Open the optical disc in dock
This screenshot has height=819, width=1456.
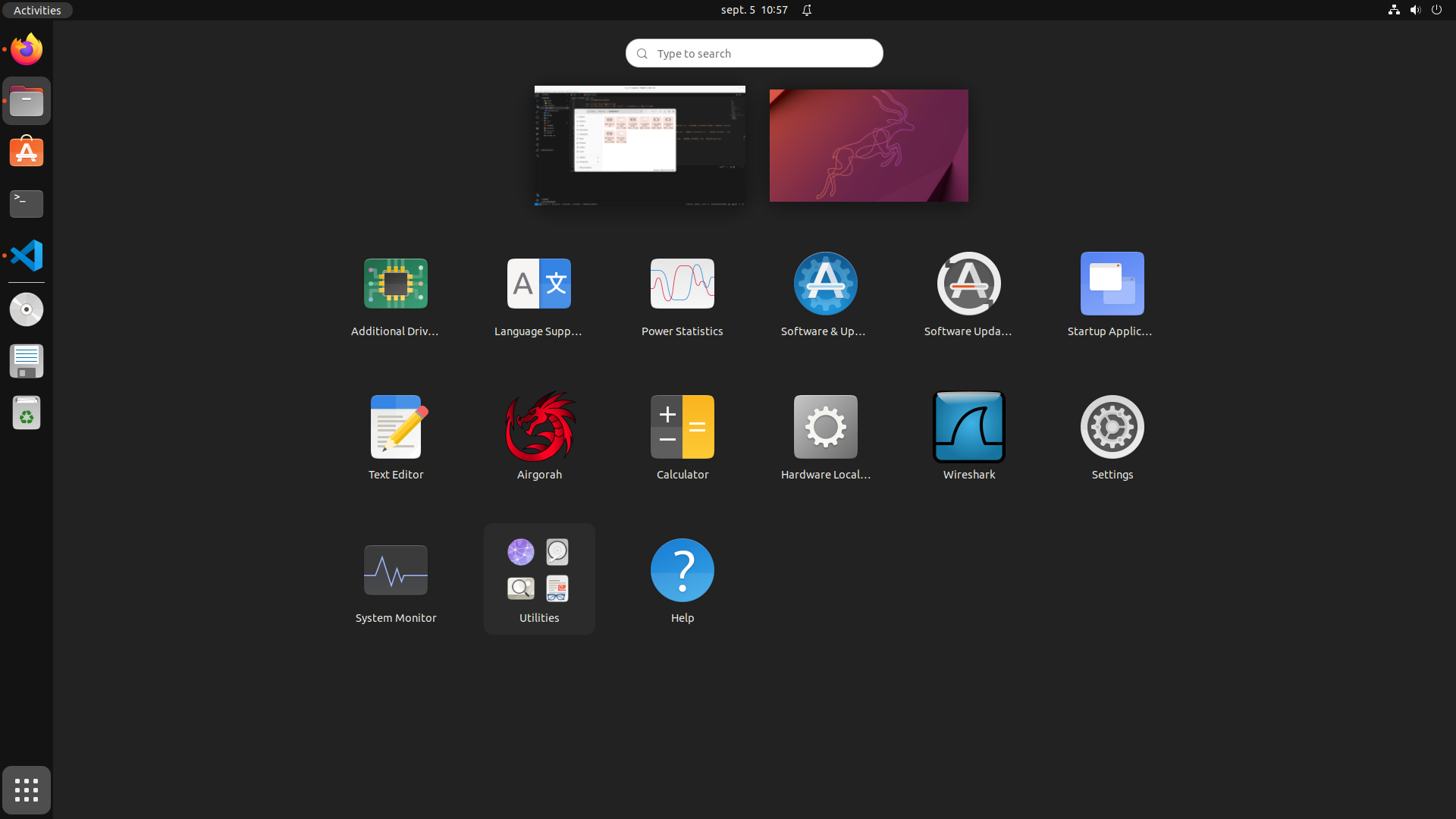point(27,309)
